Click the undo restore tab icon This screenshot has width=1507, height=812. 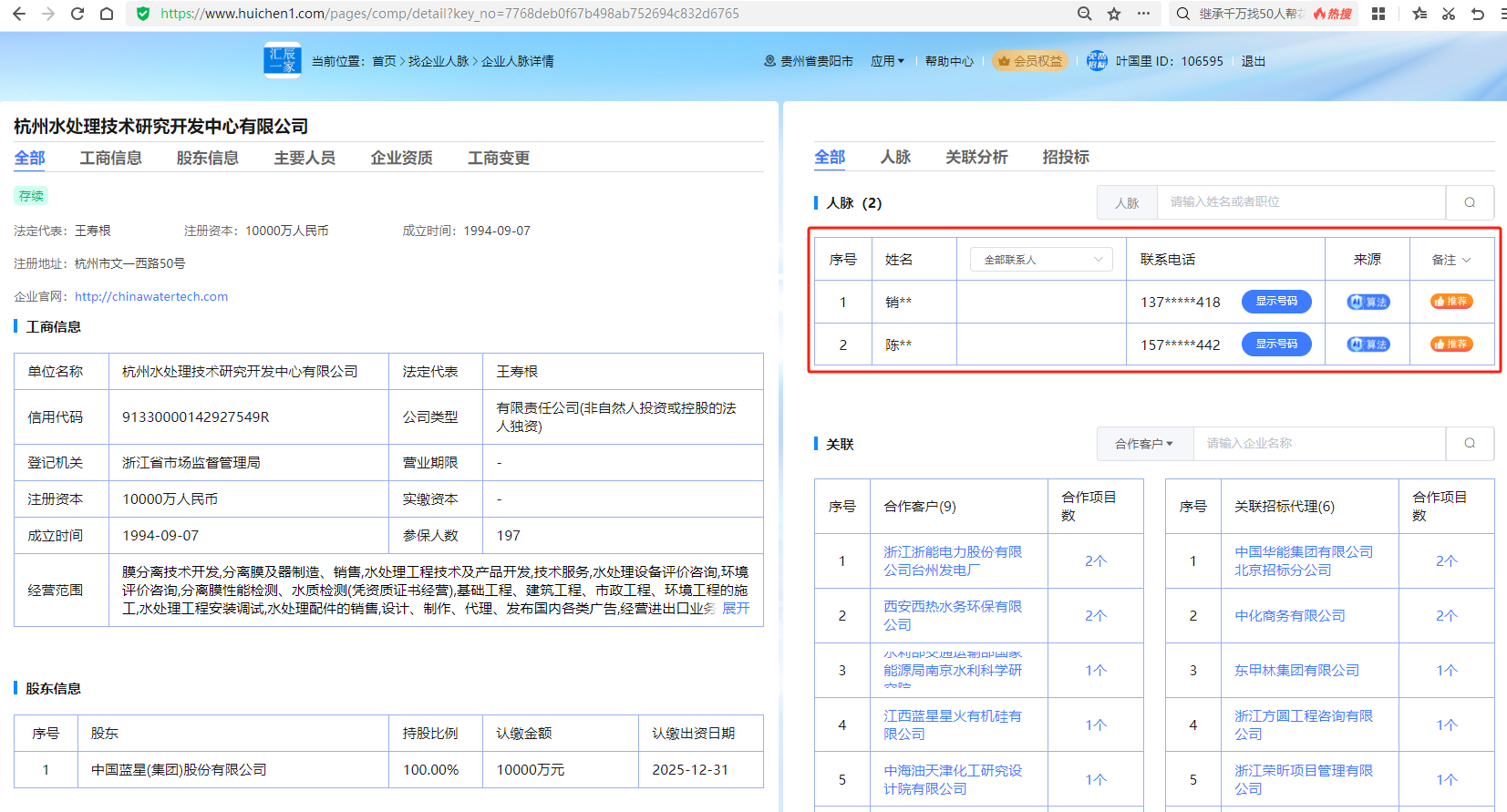coord(1478,14)
